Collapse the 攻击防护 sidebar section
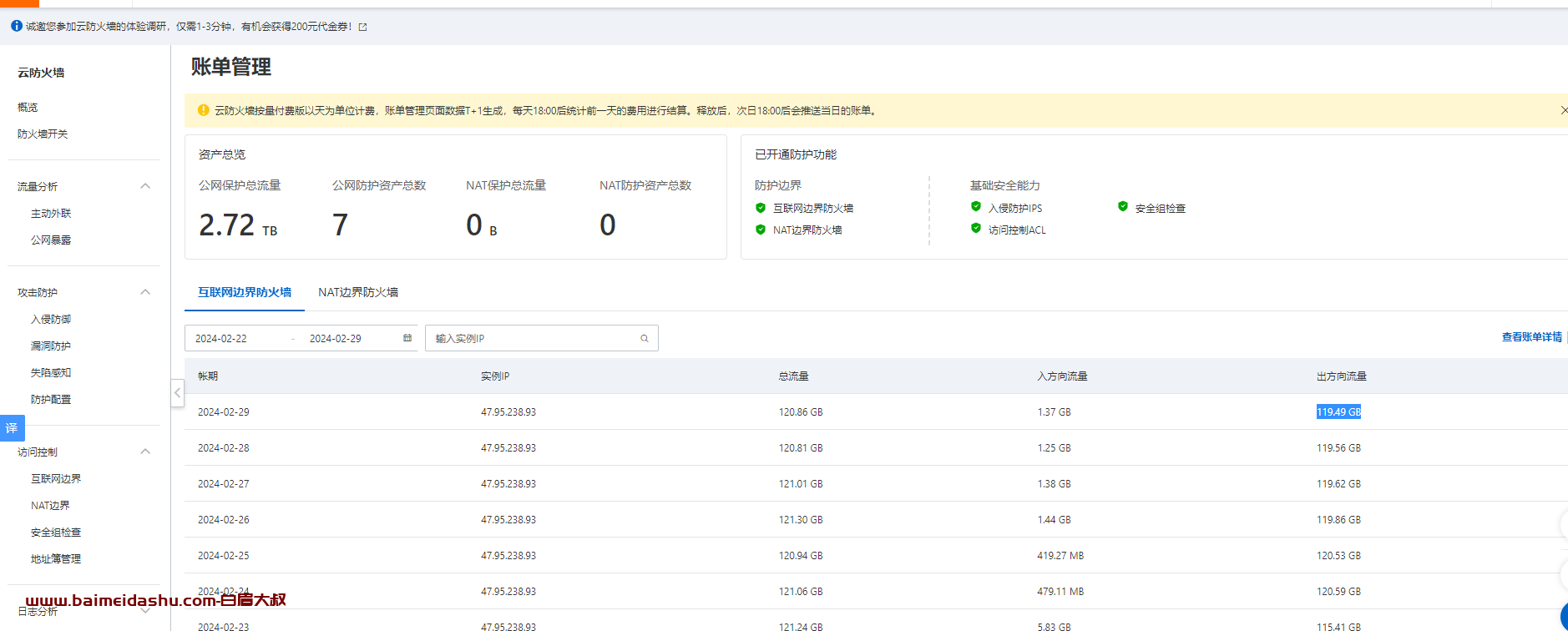1568x631 pixels. 145,292
